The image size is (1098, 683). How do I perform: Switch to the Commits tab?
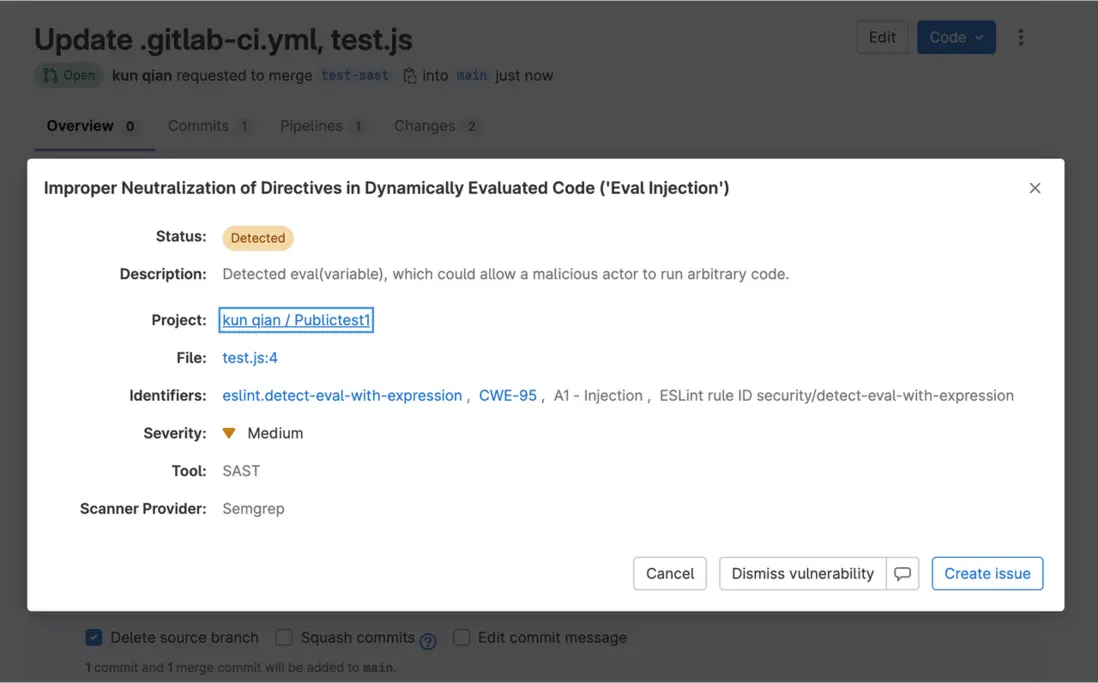[x=198, y=126]
